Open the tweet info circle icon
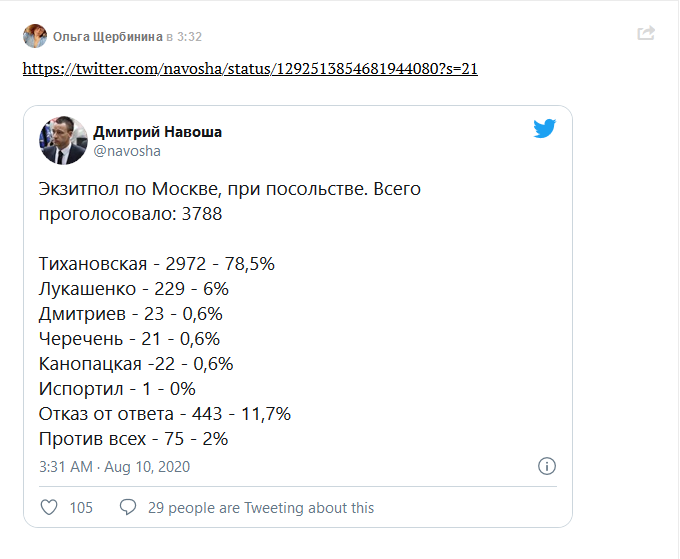Screen dimensions: 680x559 547,466
